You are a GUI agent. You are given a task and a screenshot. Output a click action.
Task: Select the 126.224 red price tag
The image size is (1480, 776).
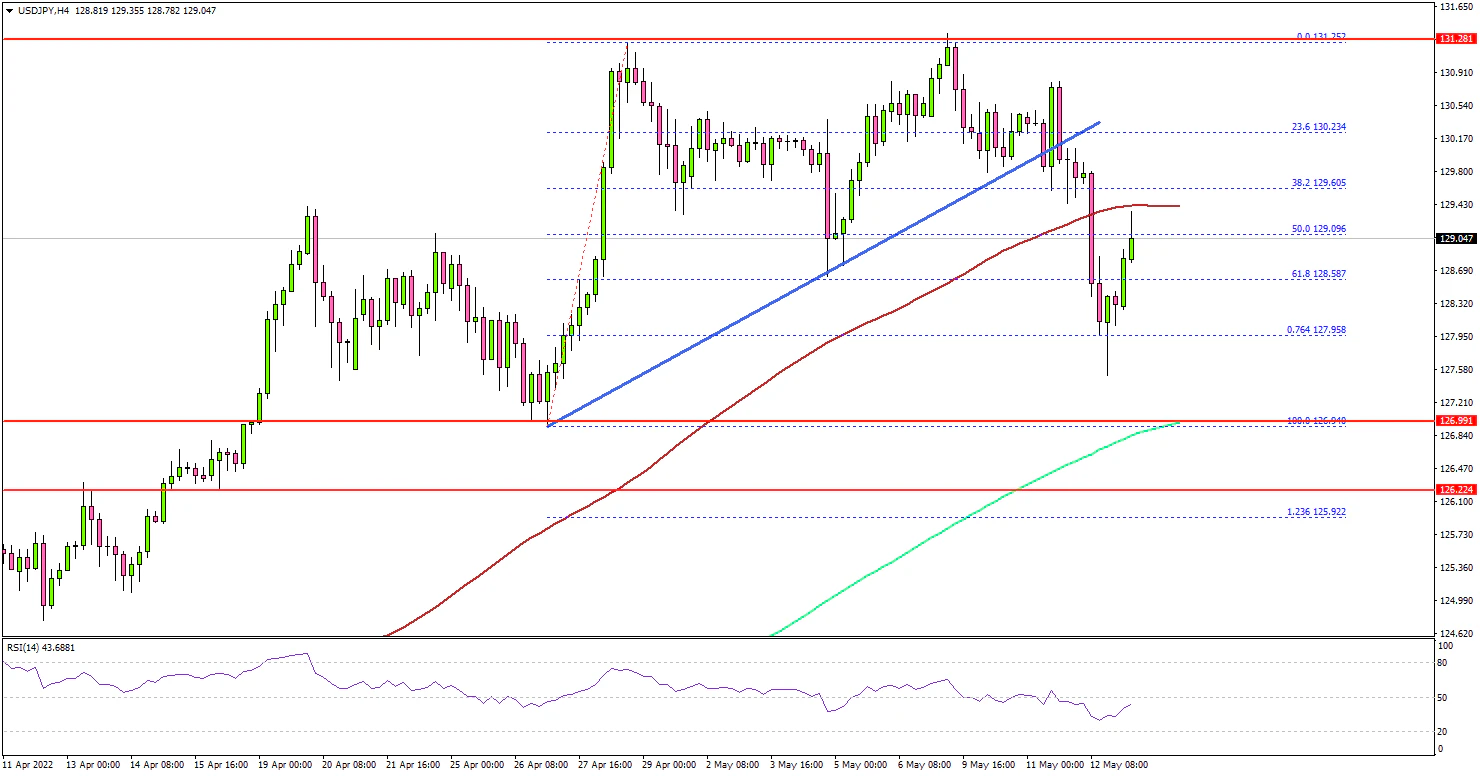coord(1455,490)
